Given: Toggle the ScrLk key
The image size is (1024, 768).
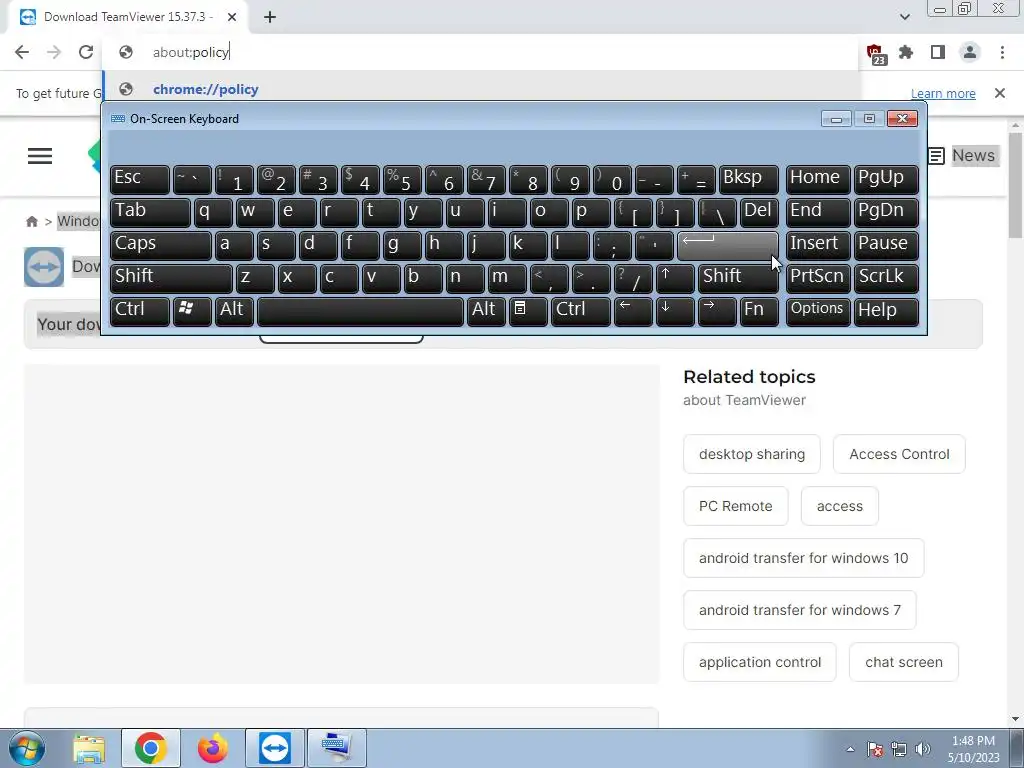Looking at the screenshot, I should [886, 278].
